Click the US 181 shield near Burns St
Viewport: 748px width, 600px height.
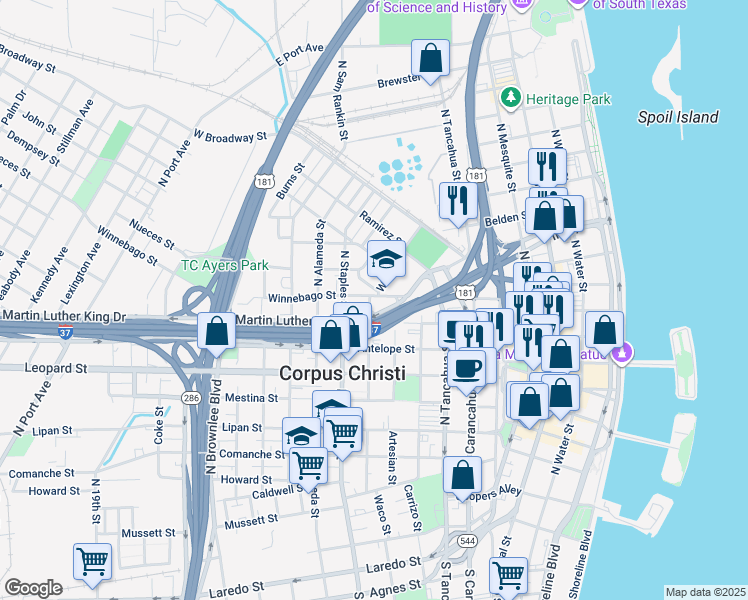264,181
